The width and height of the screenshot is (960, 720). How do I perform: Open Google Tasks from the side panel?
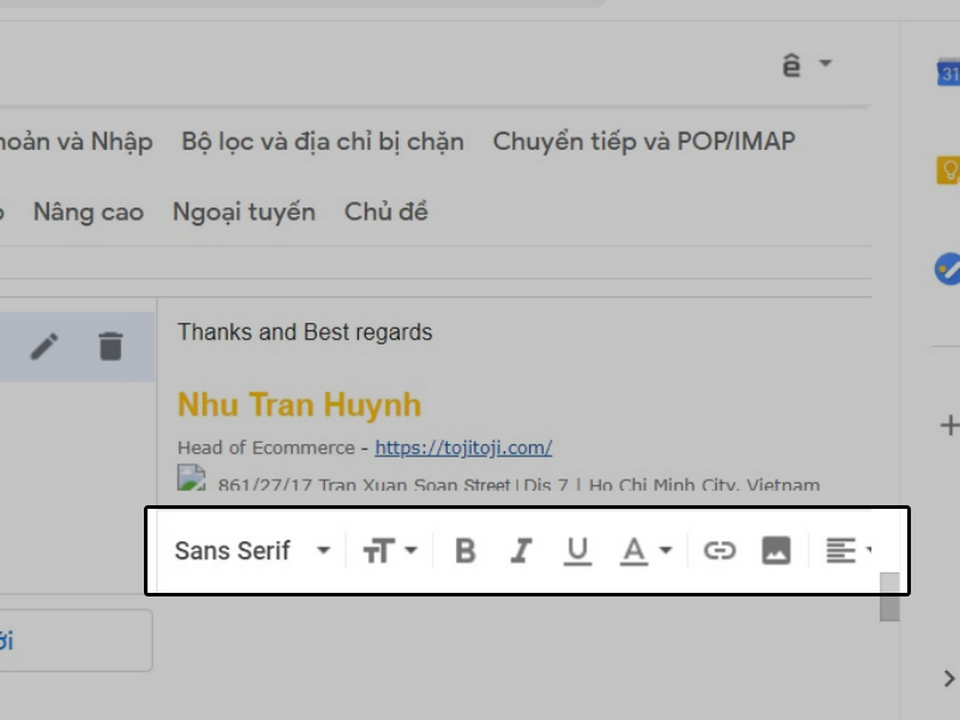(947, 269)
